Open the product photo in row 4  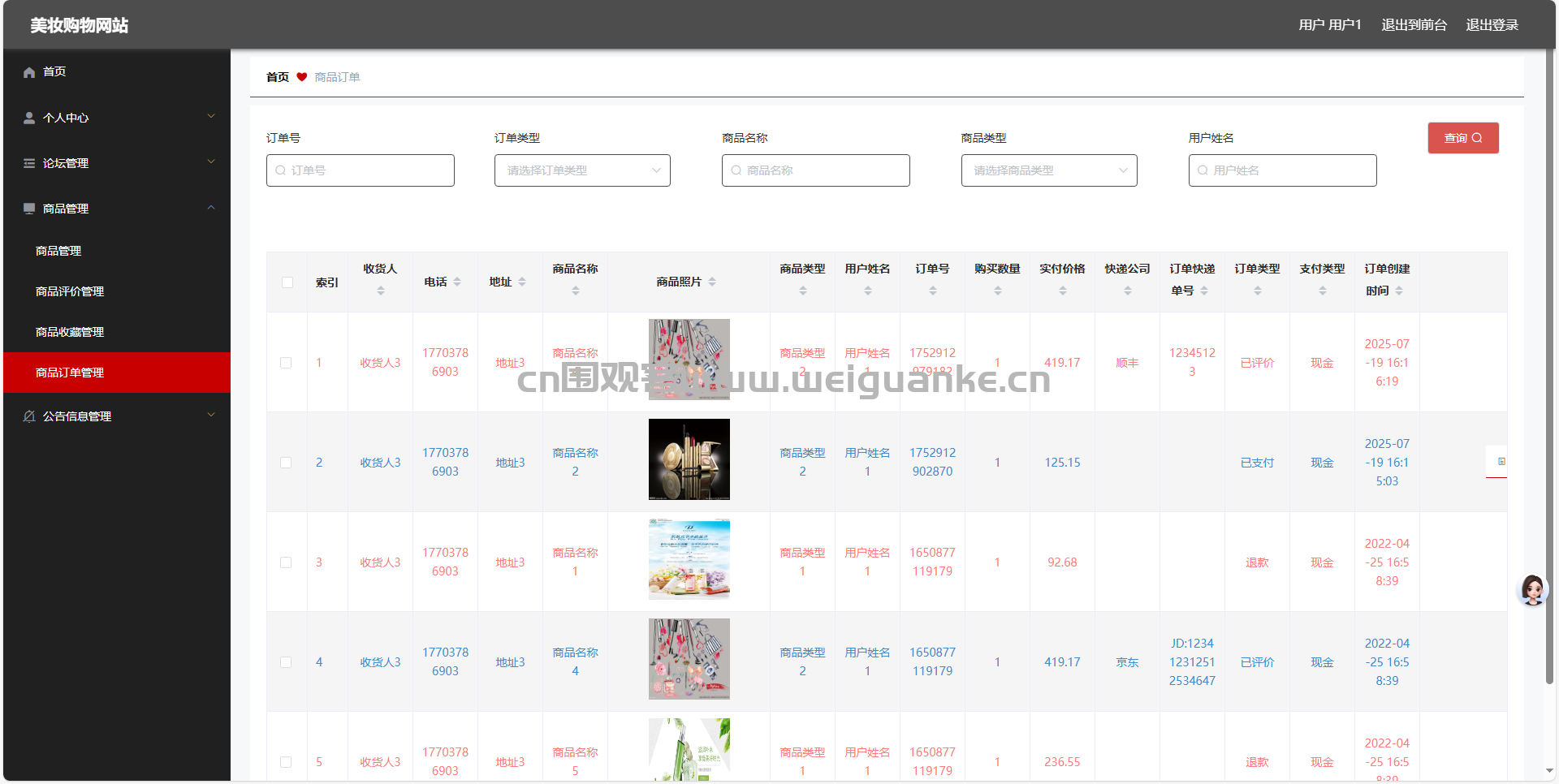[x=689, y=659]
